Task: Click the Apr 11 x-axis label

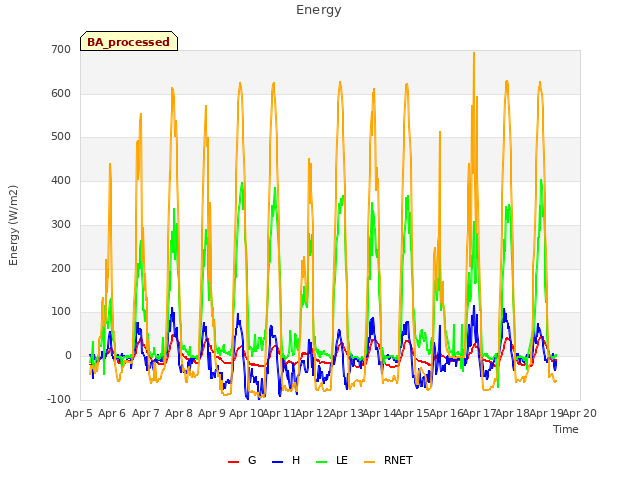Action: (279, 413)
